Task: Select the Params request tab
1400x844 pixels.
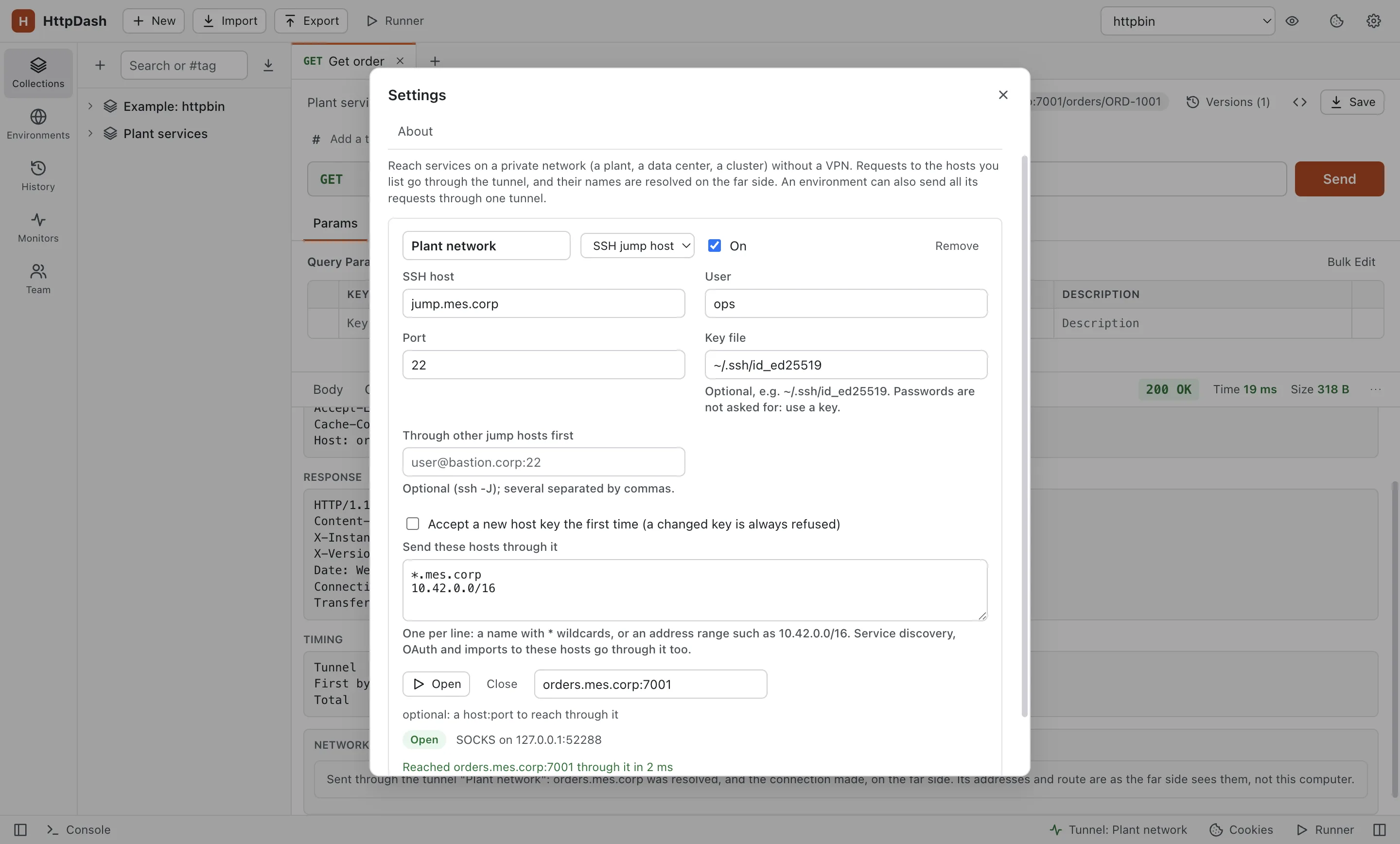Action: [x=335, y=223]
